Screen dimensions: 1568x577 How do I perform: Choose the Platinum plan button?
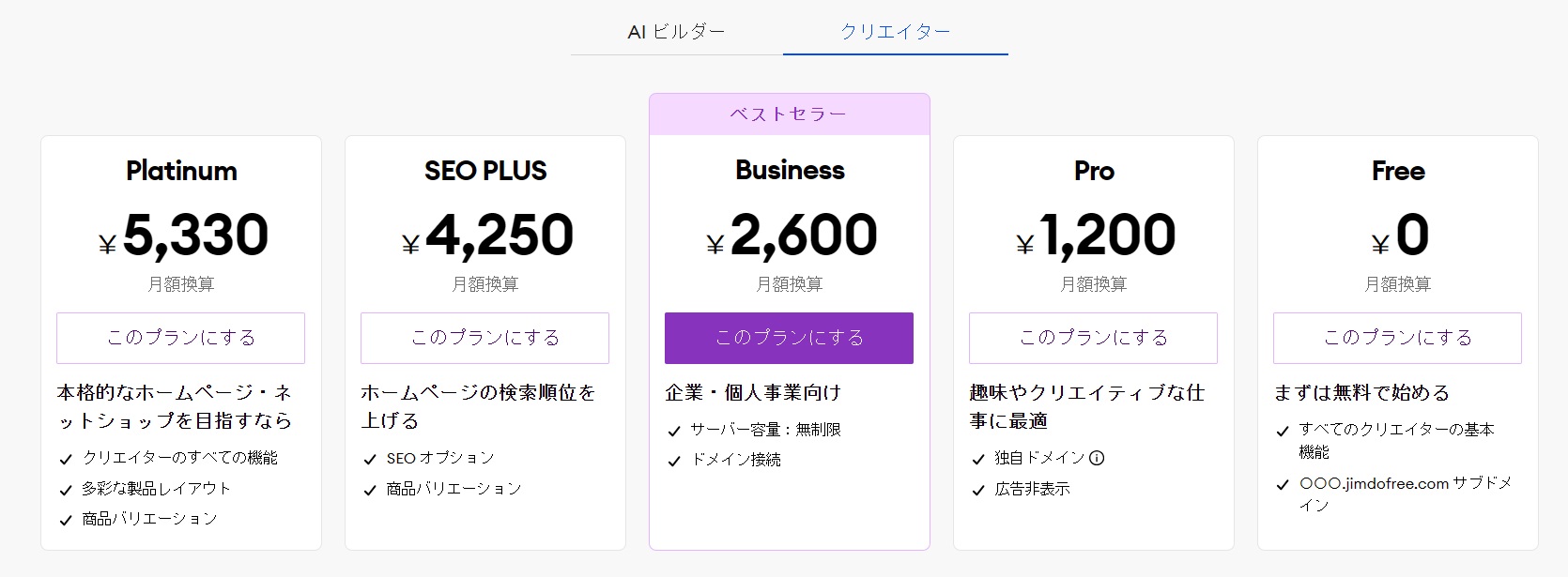coord(181,338)
